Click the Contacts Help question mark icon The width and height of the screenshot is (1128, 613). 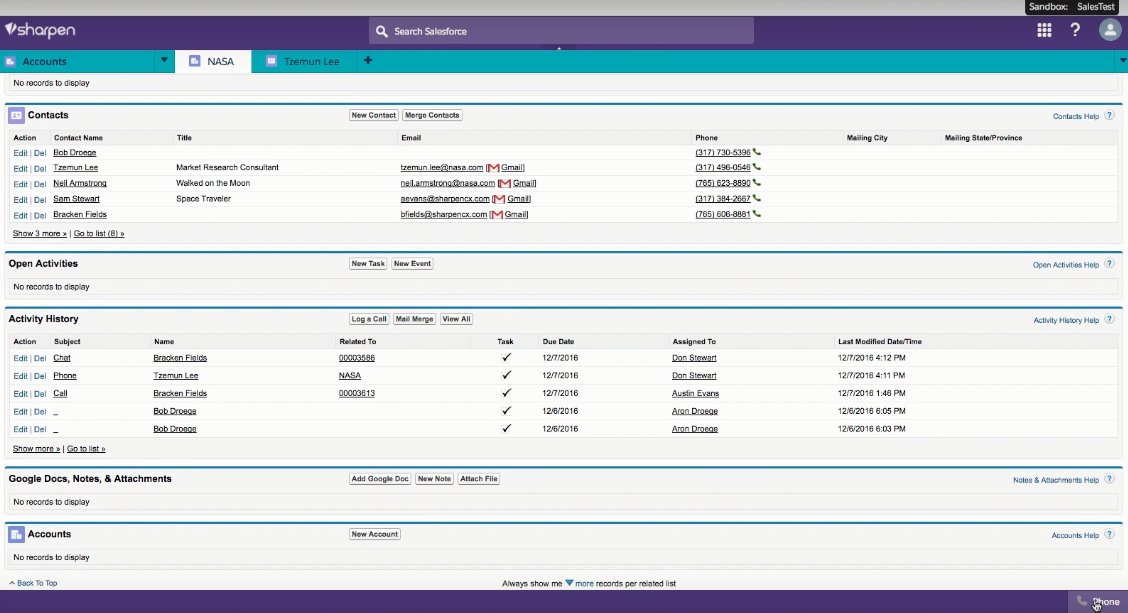click(1109, 116)
